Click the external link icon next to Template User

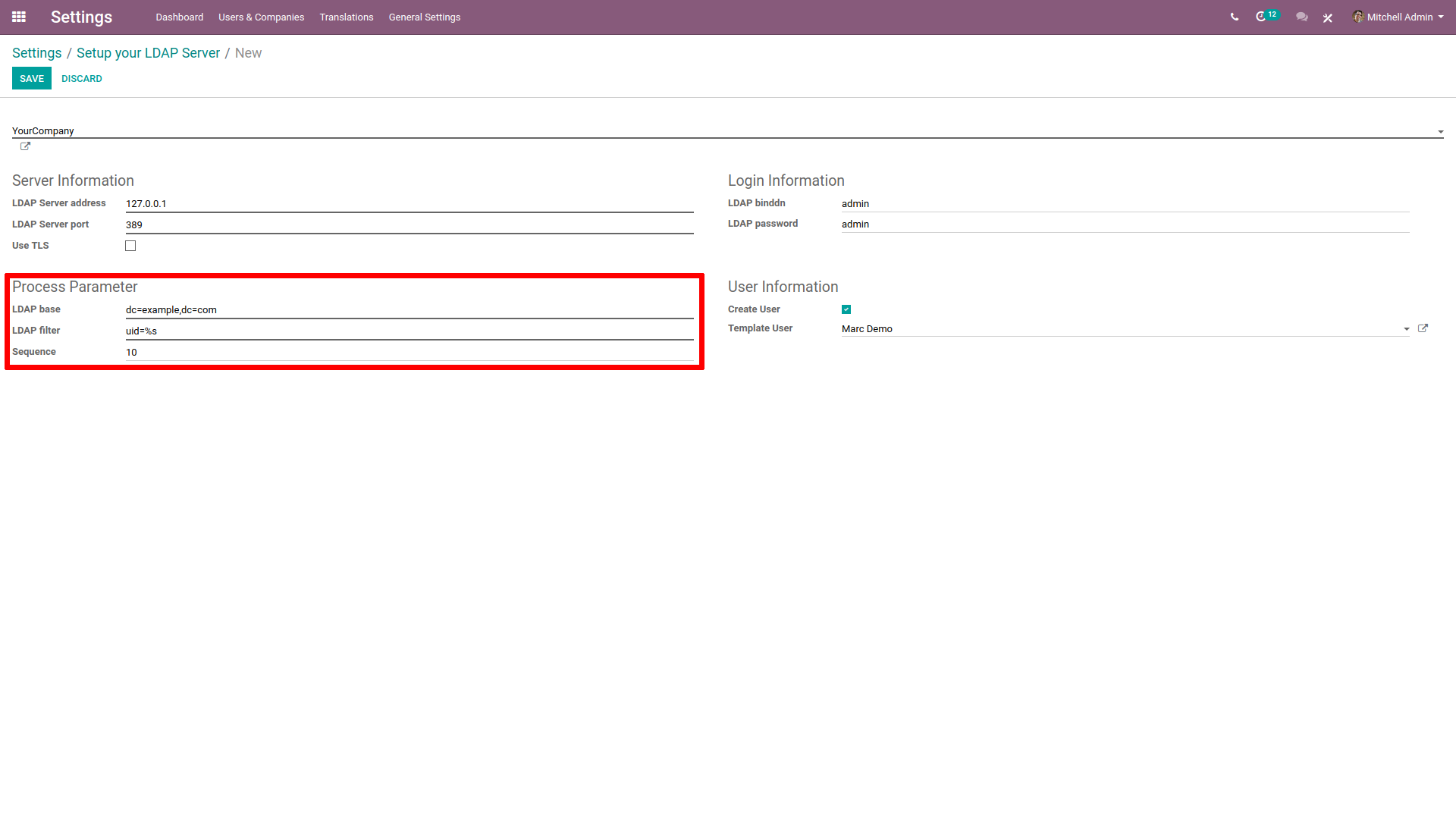click(1422, 328)
